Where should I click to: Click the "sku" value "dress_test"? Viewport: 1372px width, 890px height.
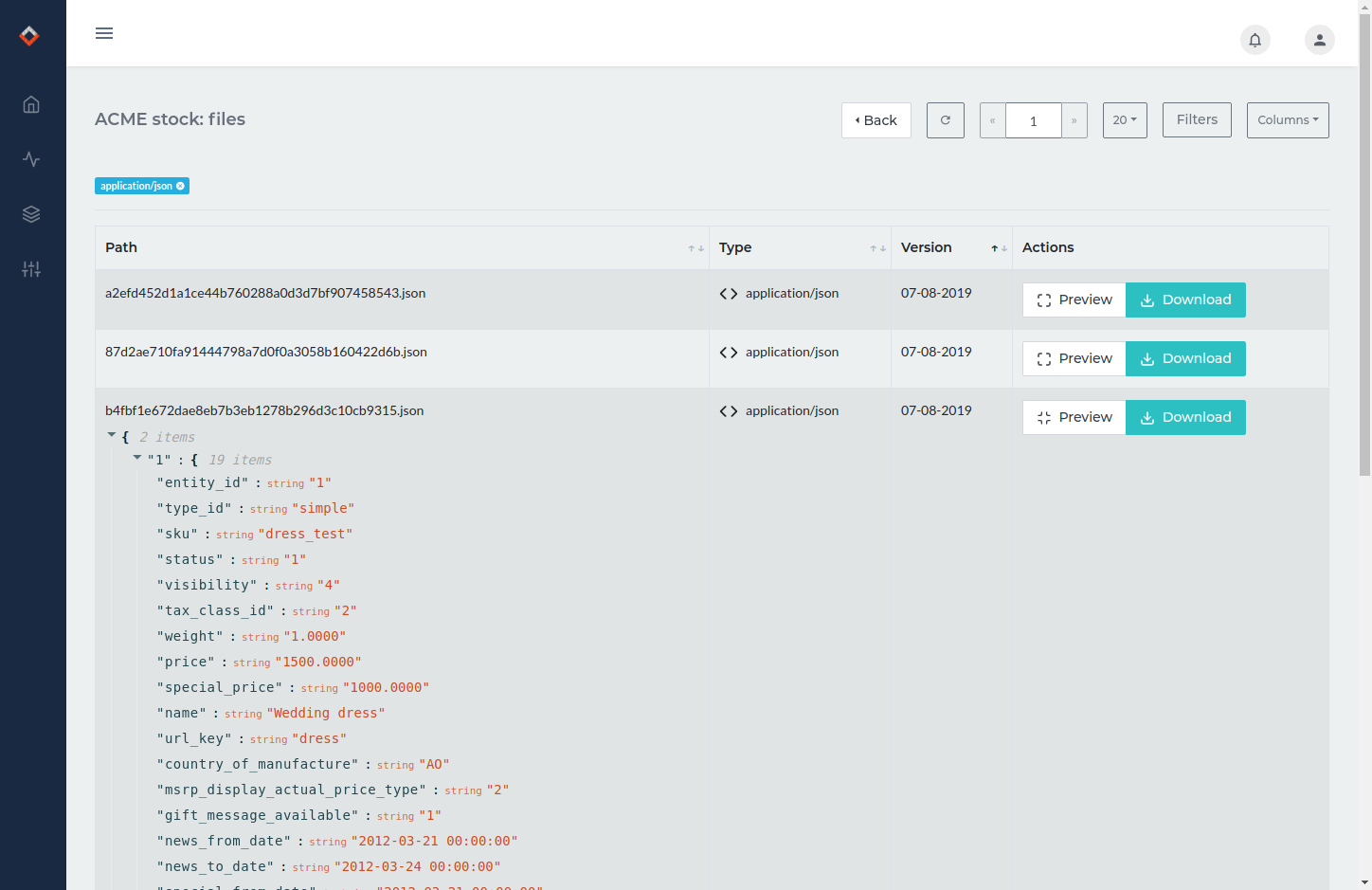[305, 535]
